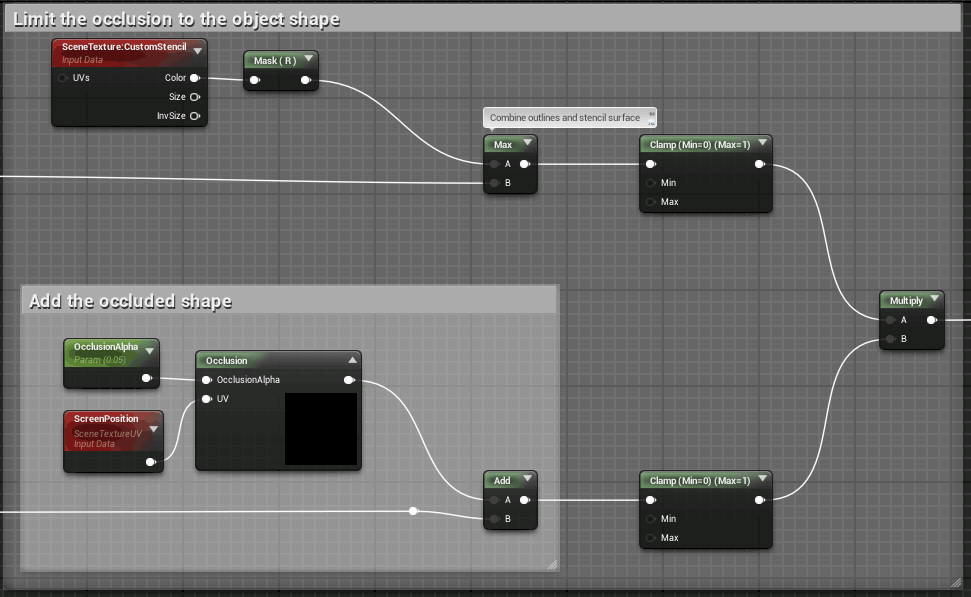Click the Multiply node output pin

(x=931, y=320)
